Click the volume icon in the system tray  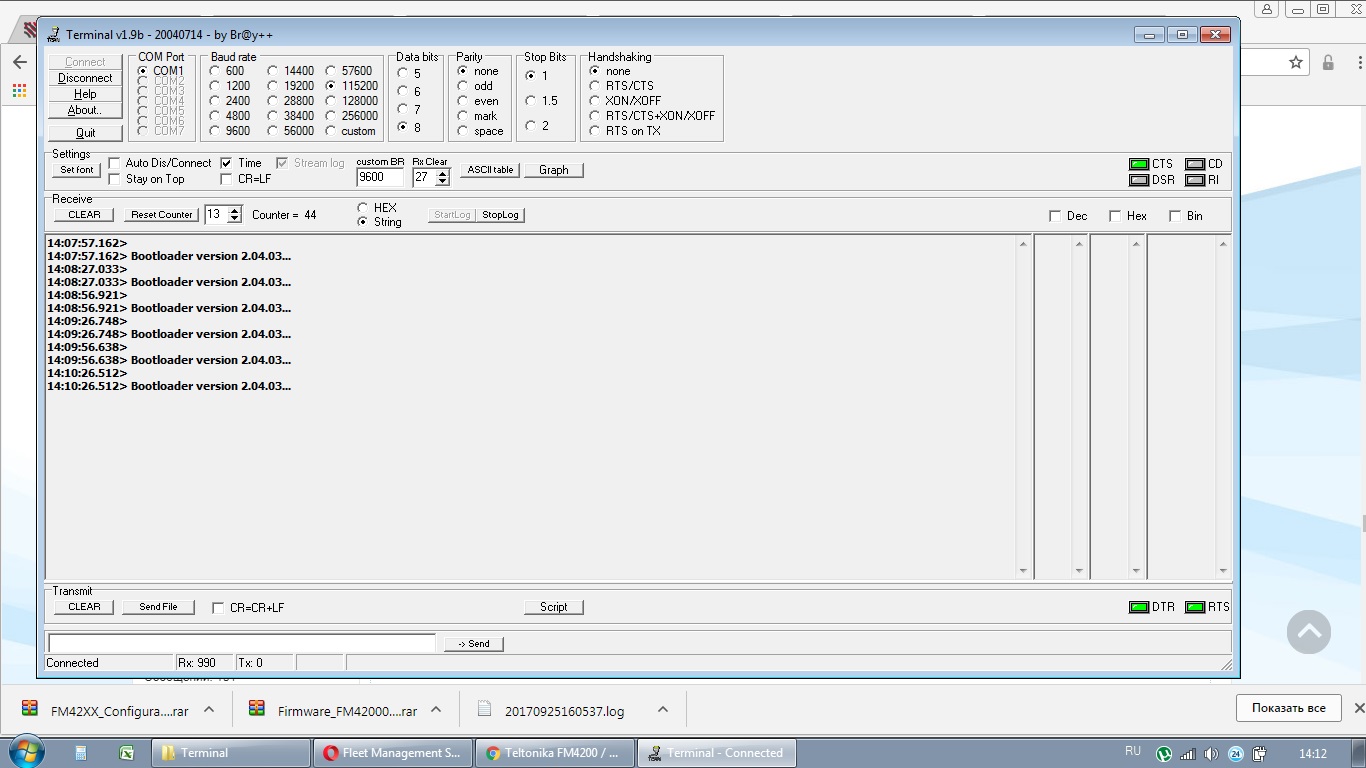(x=1211, y=753)
